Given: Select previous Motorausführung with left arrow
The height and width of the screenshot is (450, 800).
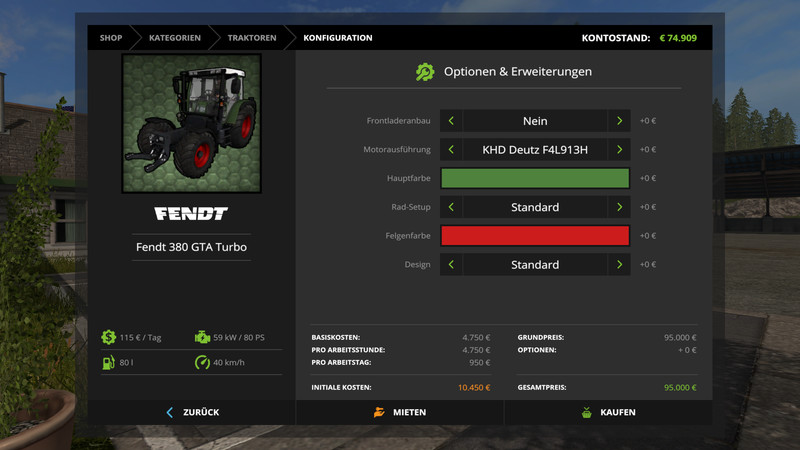Looking at the screenshot, I should click(451, 150).
